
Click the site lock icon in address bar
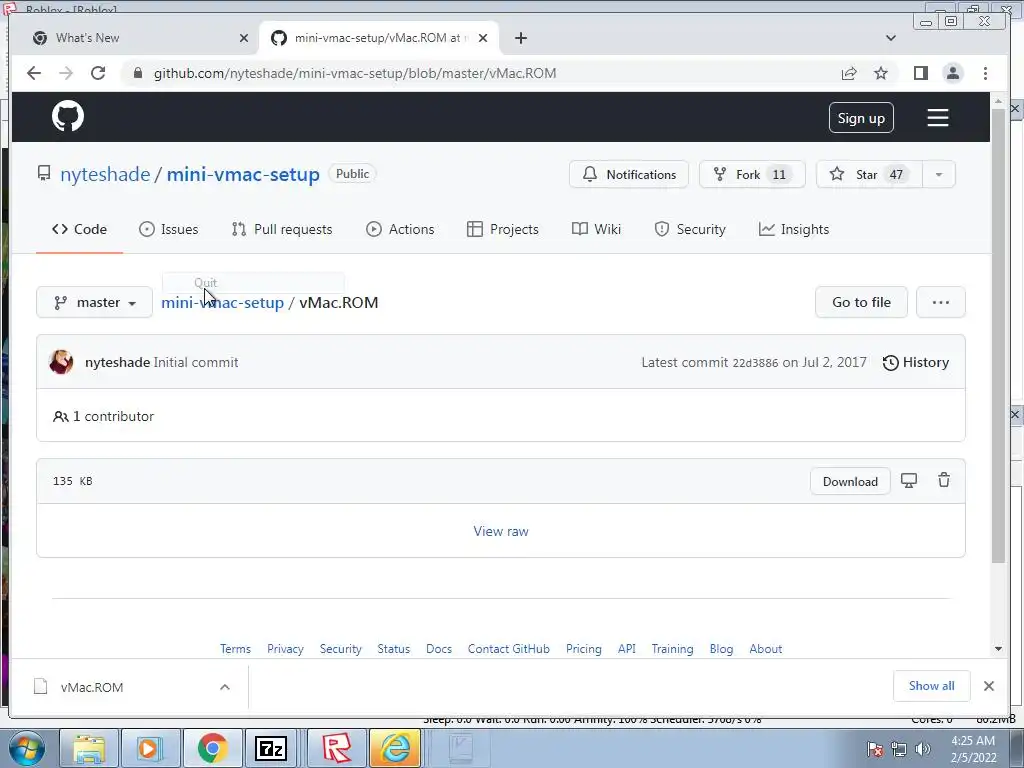click(138, 73)
